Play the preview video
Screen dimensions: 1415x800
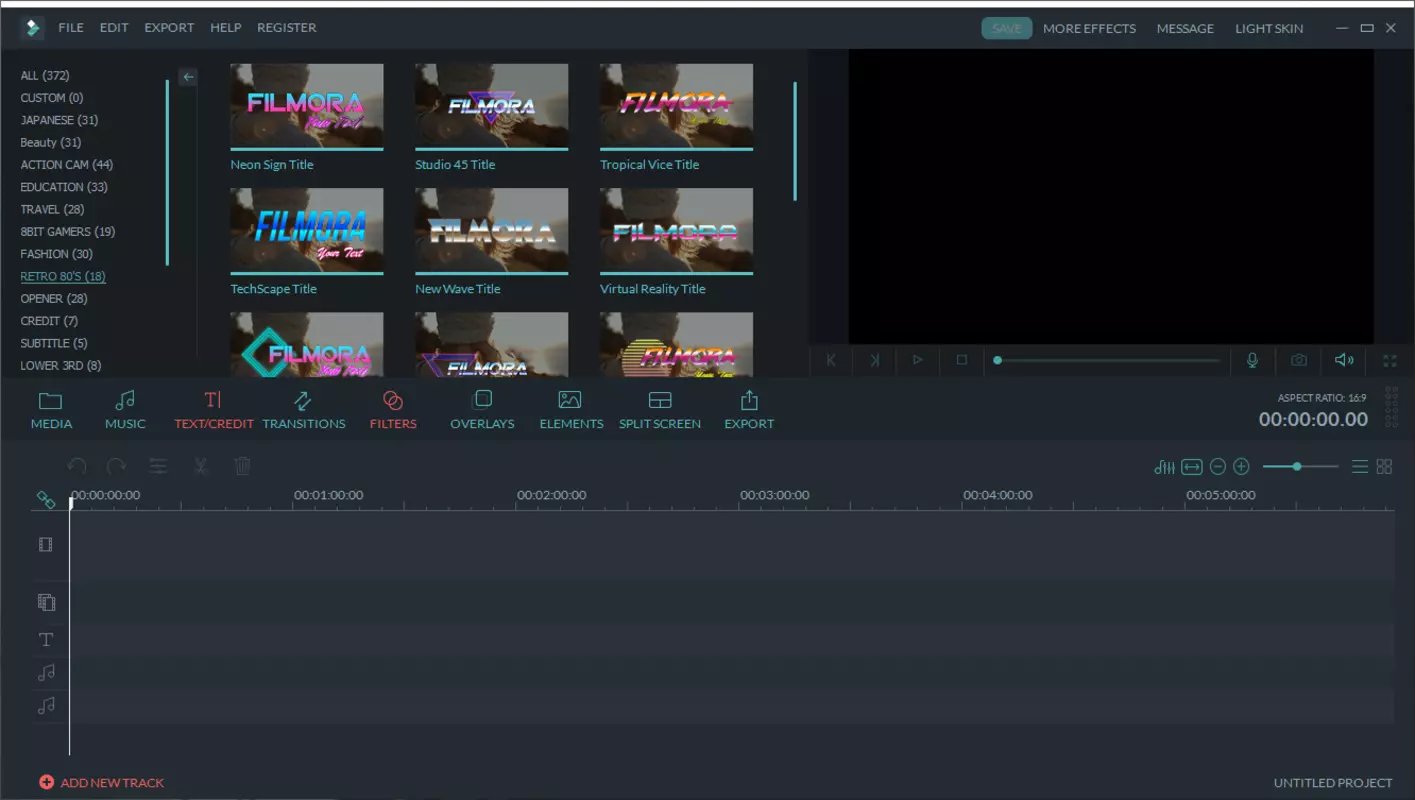[918, 360]
